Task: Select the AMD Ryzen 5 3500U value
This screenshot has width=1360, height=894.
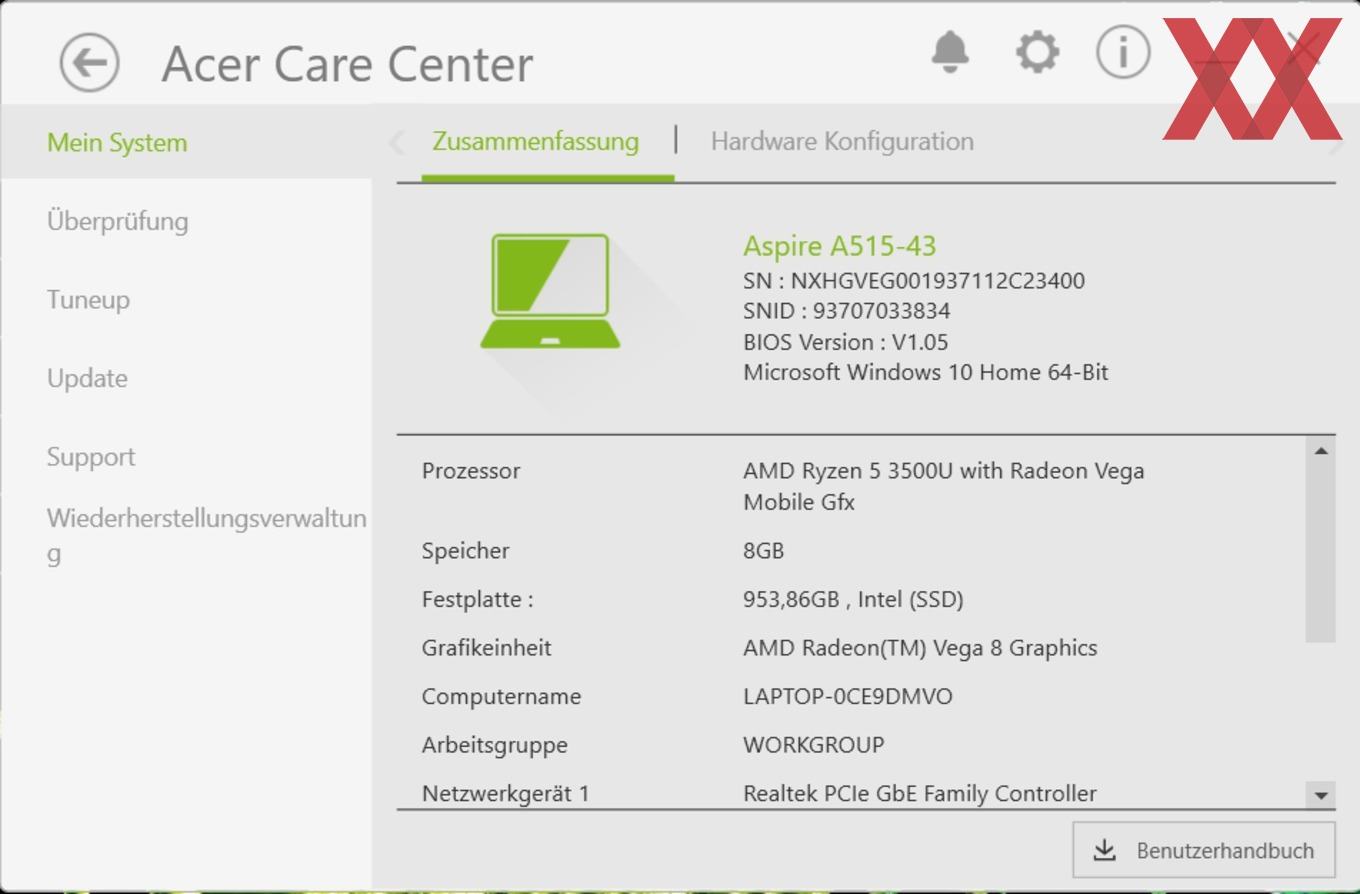Action: pyautogui.click(x=943, y=486)
